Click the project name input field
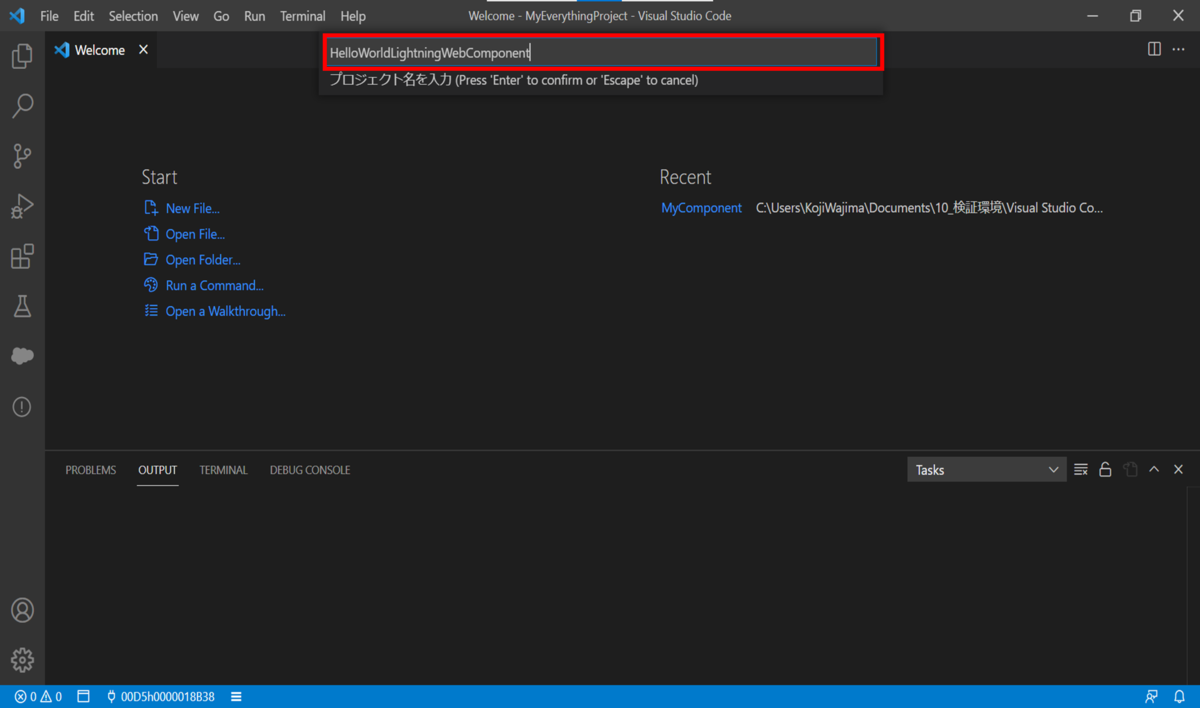 pyautogui.click(x=603, y=53)
